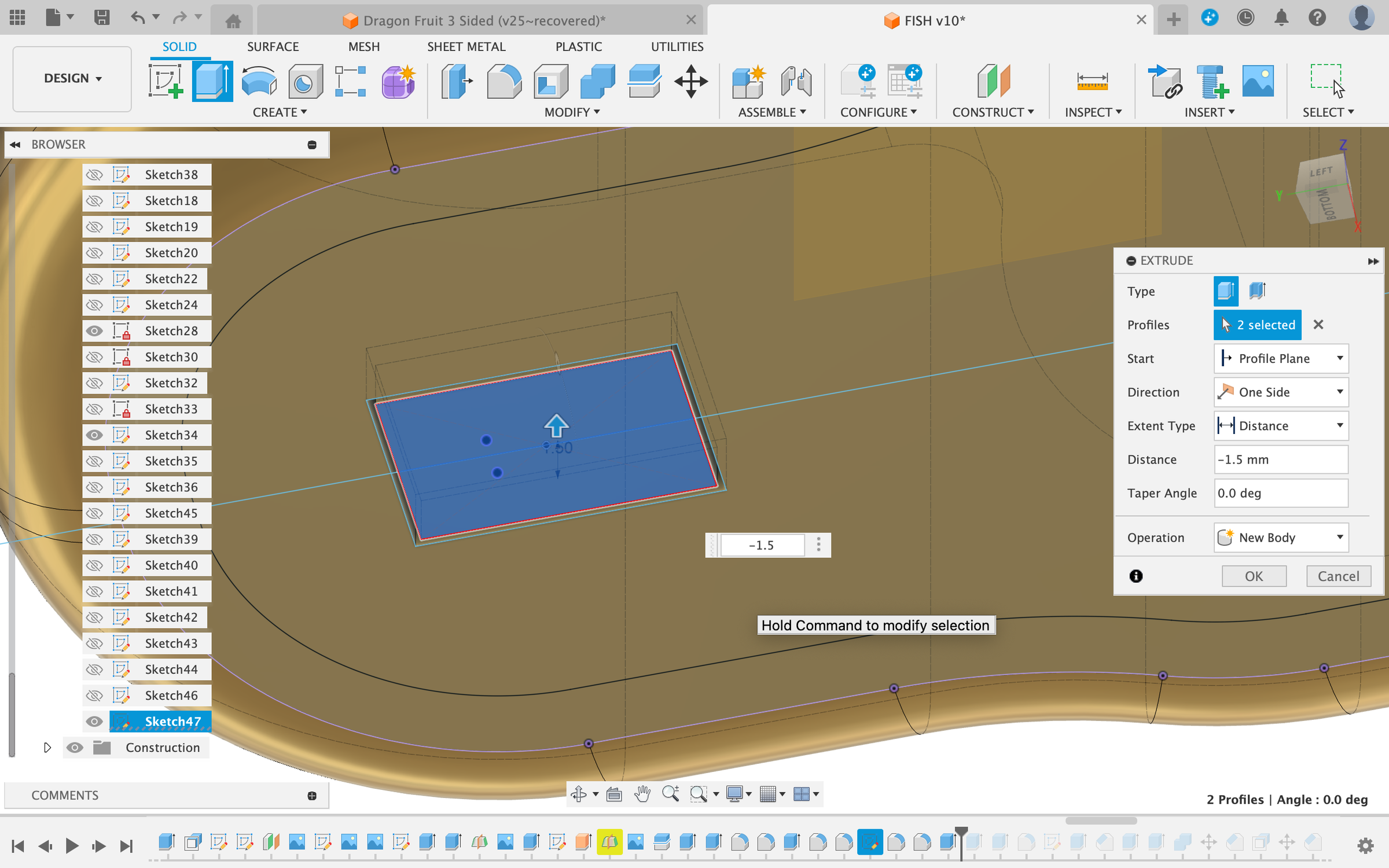The image size is (1389, 868).
Task: Cancel the Extrude operation
Action: tap(1338, 576)
